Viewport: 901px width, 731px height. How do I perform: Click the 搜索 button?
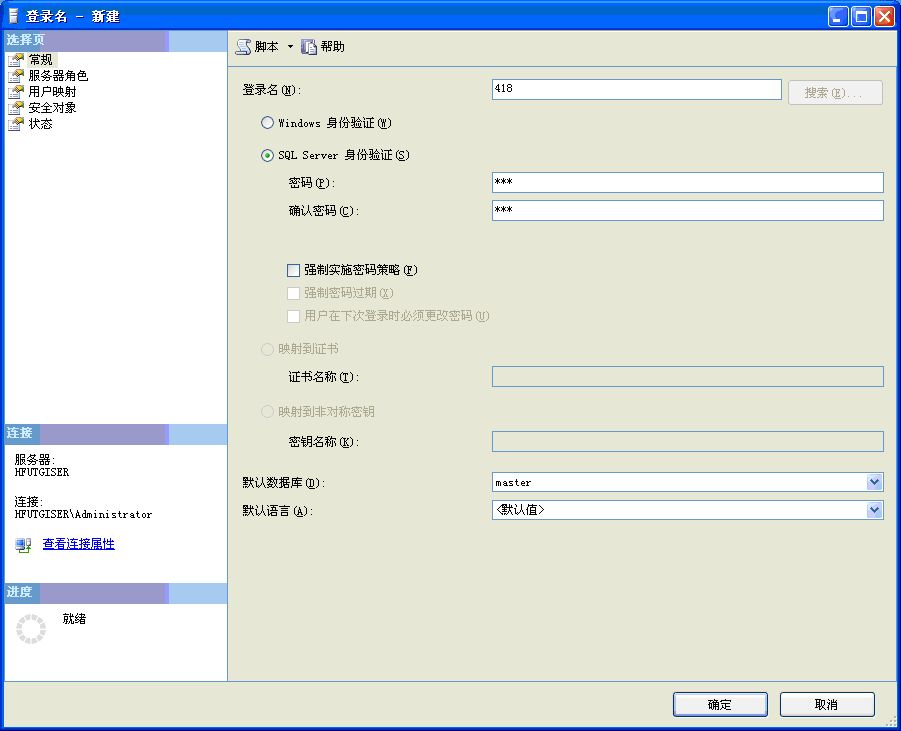pyautogui.click(x=835, y=93)
